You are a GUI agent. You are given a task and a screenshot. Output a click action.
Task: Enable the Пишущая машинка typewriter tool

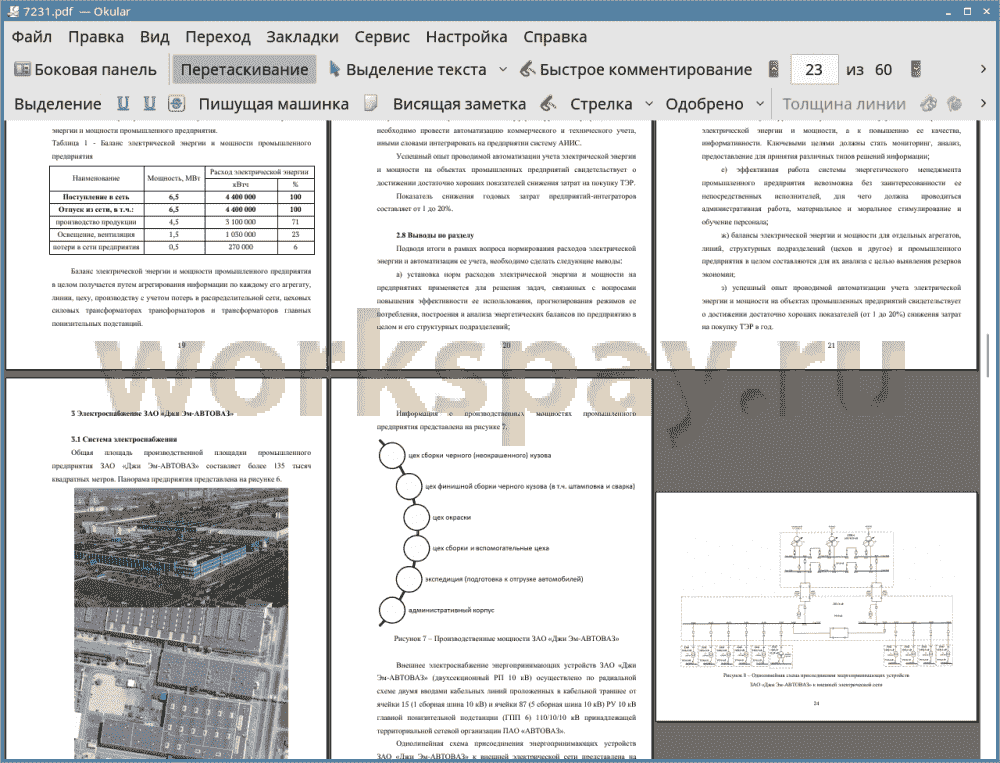274,104
